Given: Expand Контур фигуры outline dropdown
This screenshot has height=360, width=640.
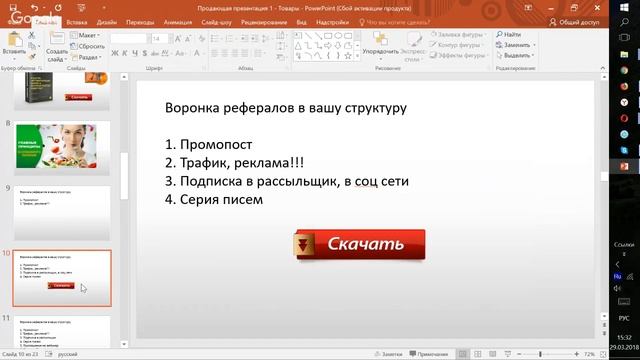Looking at the screenshot, I should point(457,45).
